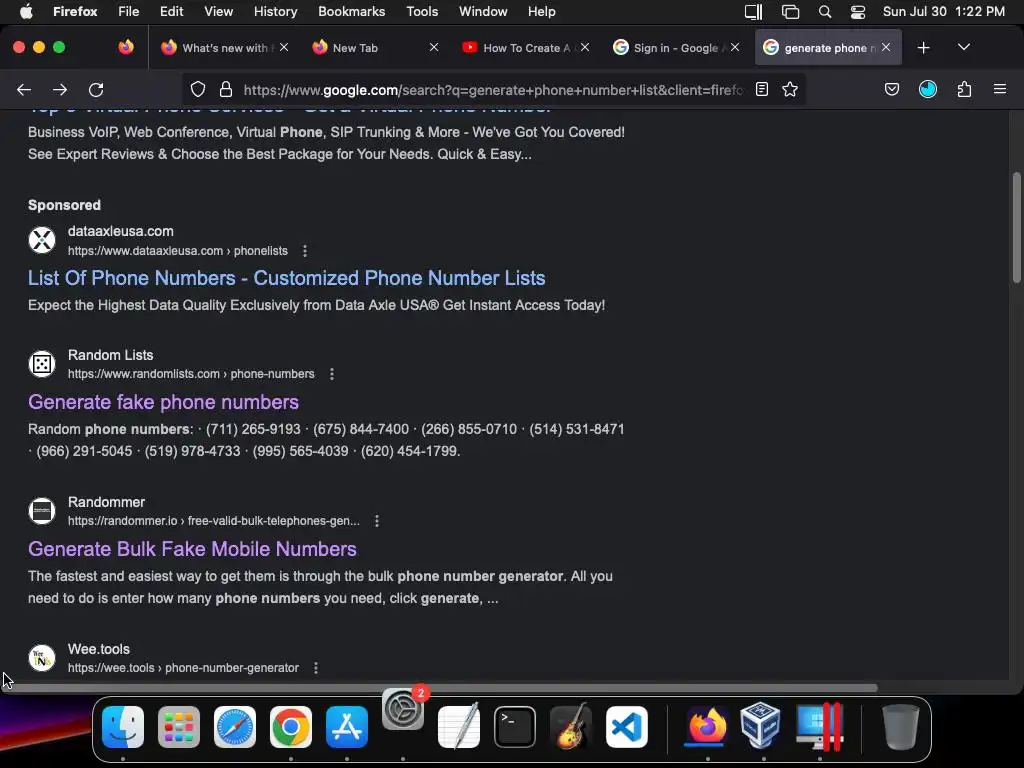Open System Settings from the Dock

pos(403,709)
